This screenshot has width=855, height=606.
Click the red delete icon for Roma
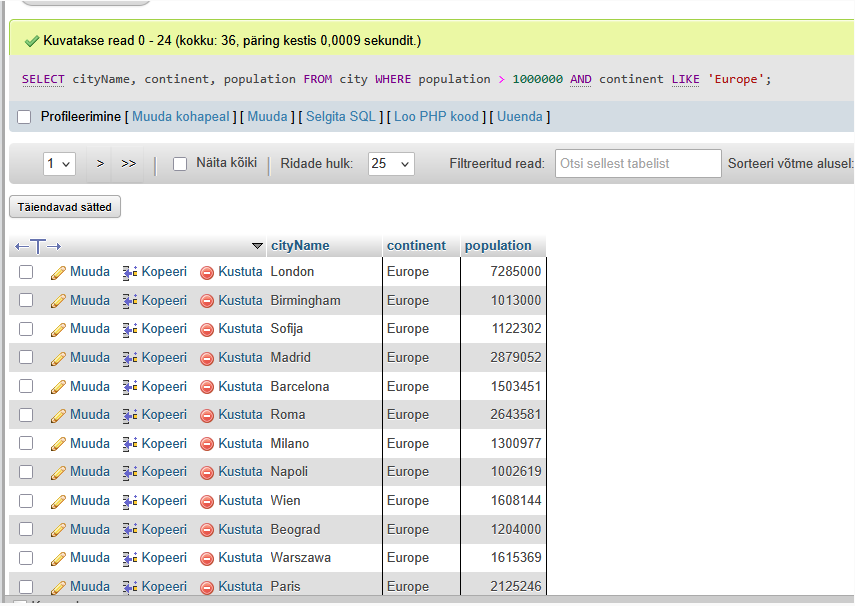(207, 415)
